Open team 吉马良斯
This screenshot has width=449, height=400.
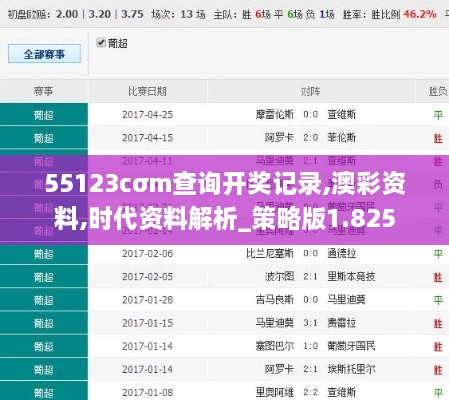pyautogui.click(x=275, y=300)
